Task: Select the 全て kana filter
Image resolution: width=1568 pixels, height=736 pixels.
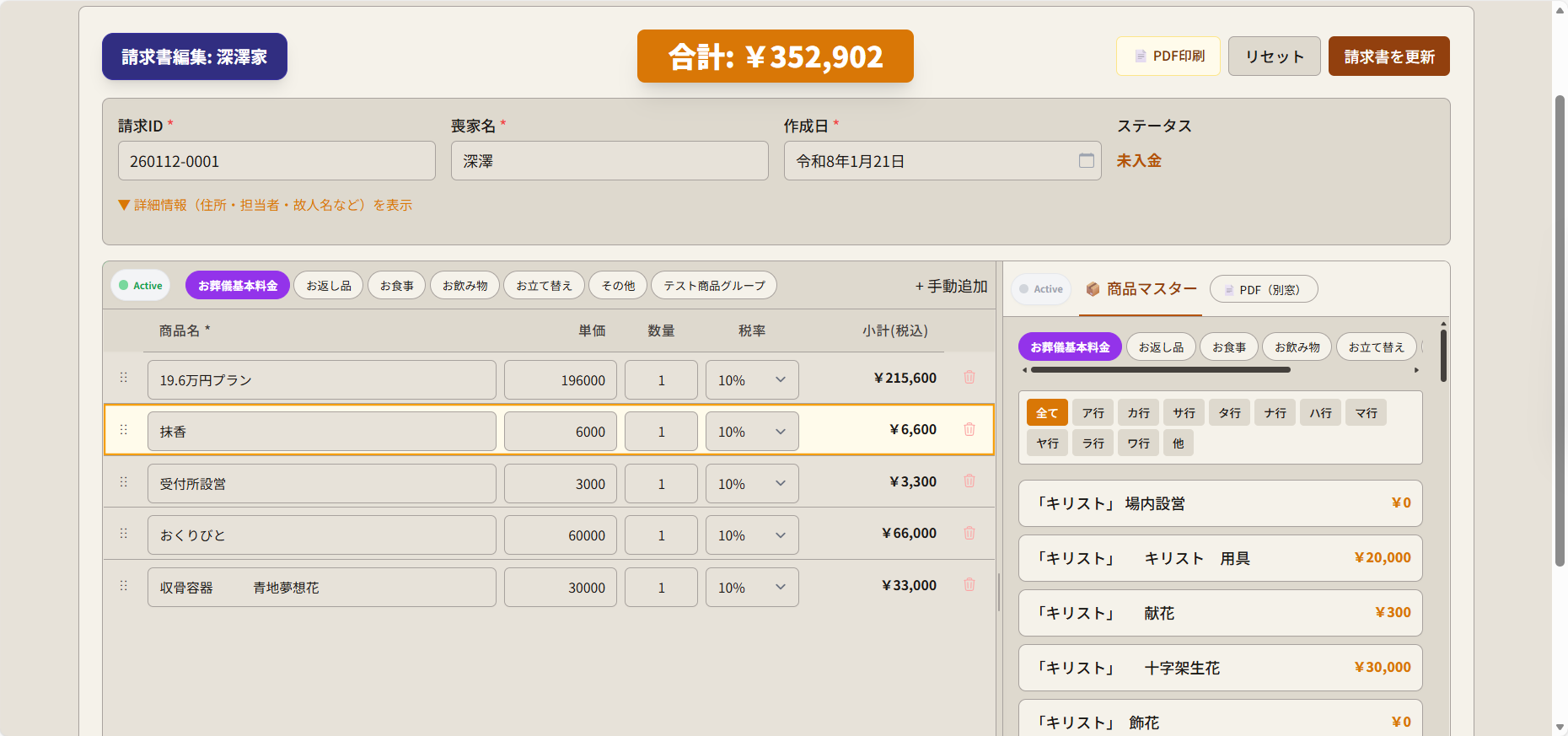Action: pyautogui.click(x=1047, y=413)
